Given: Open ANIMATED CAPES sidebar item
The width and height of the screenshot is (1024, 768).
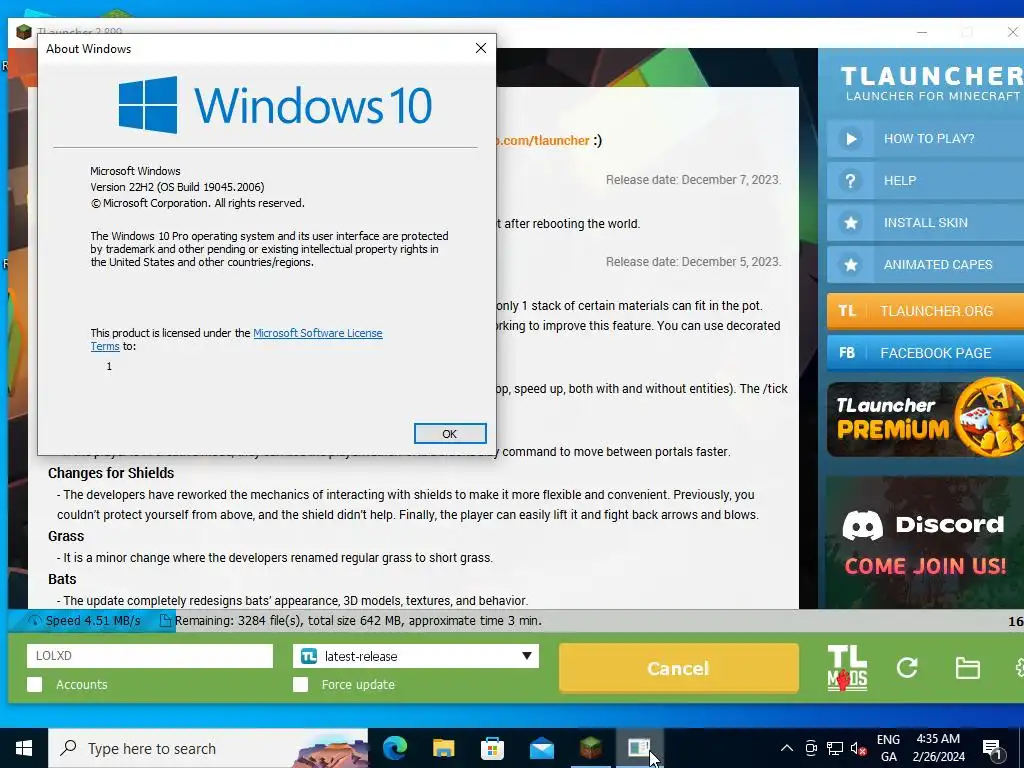Looking at the screenshot, I should tap(925, 264).
